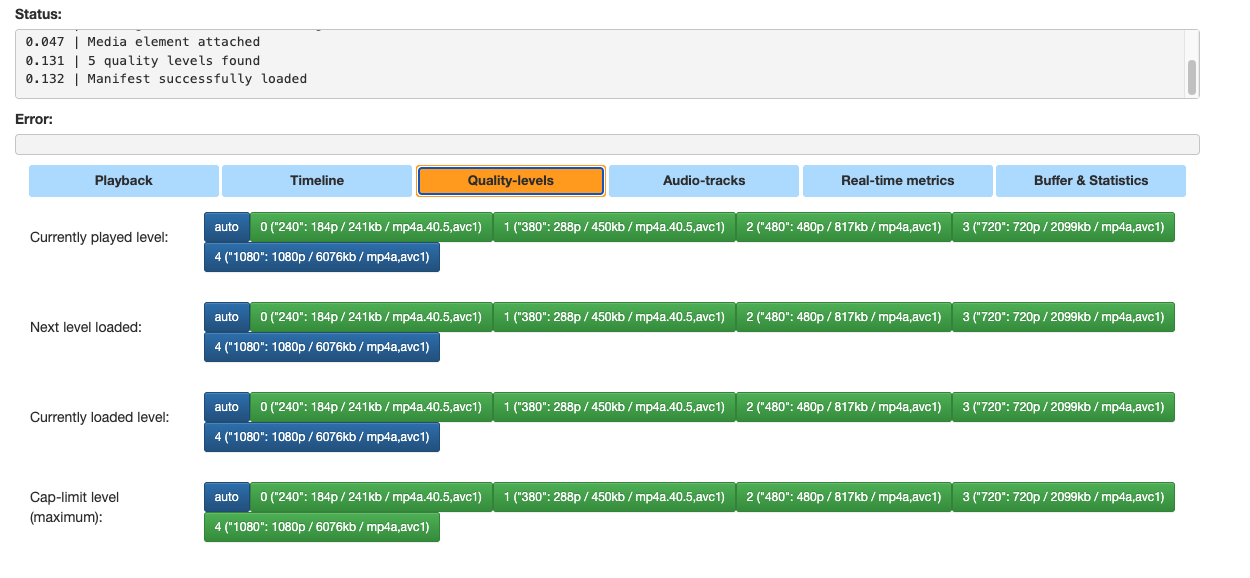This screenshot has width=1250, height=578.
Task: Select the Quality-levels tab
Action: [510, 180]
